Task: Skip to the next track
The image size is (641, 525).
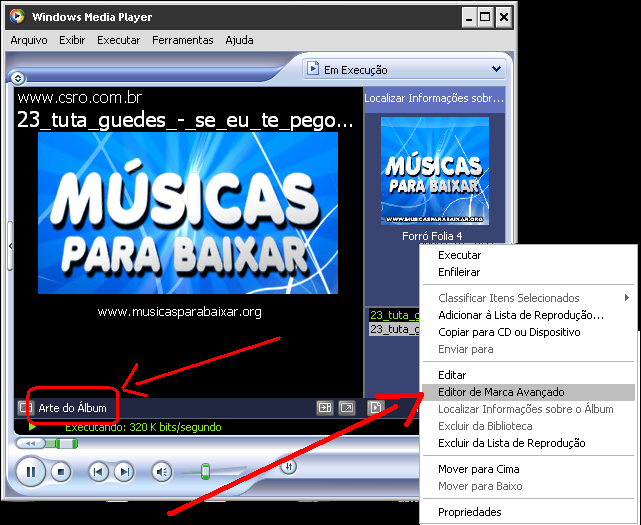Action: click(x=123, y=471)
